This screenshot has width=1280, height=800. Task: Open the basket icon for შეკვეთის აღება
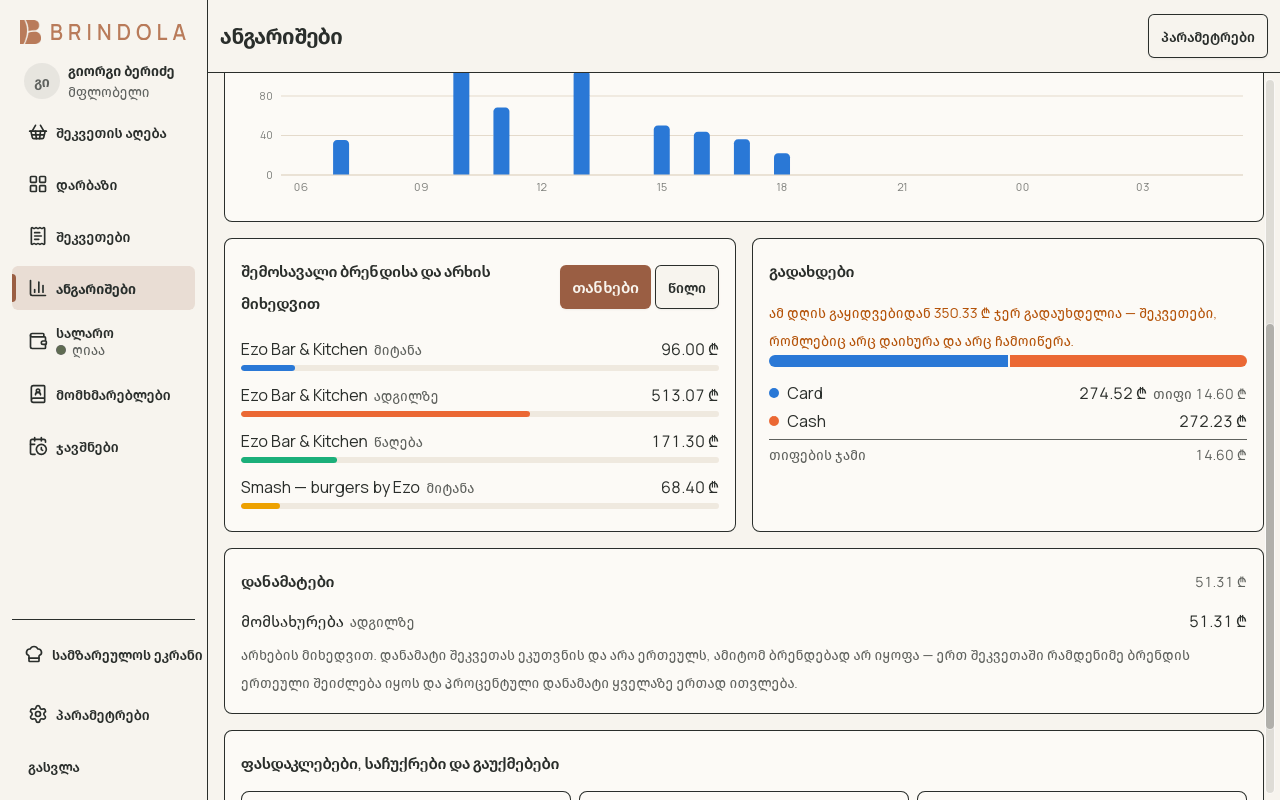(38, 133)
